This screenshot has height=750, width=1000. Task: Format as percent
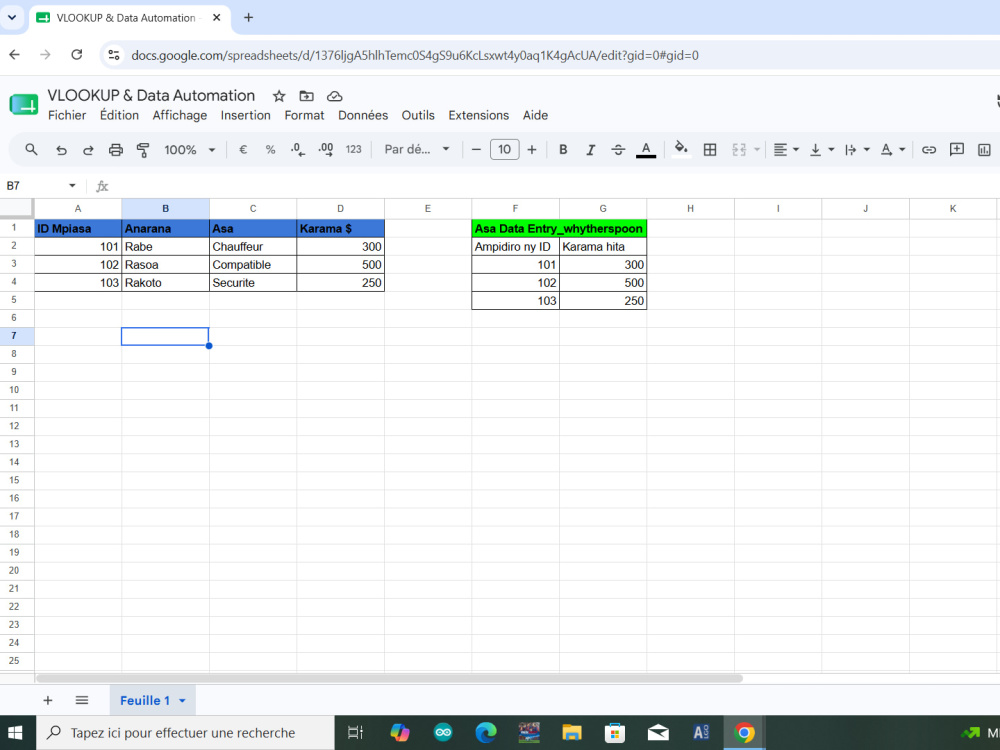pyautogui.click(x=270, y=150)
